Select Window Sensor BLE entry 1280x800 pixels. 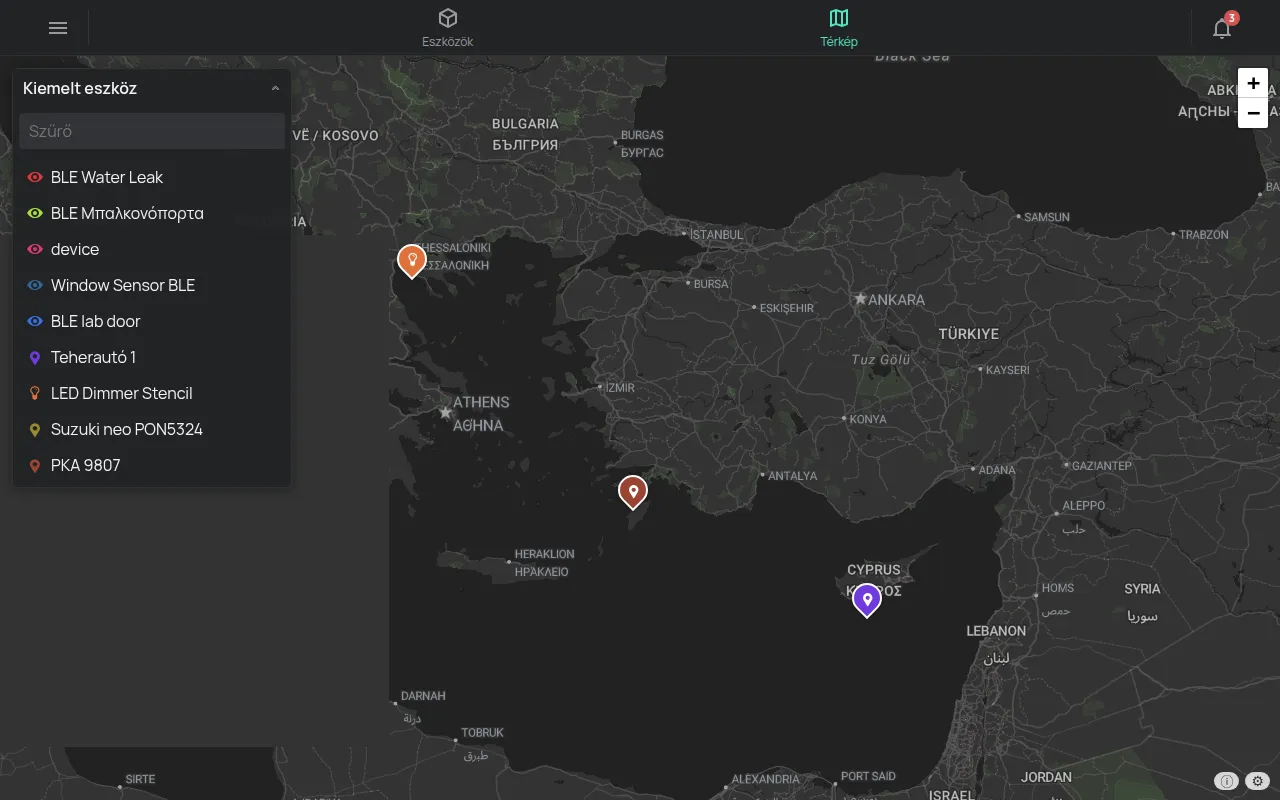[152, 285]
